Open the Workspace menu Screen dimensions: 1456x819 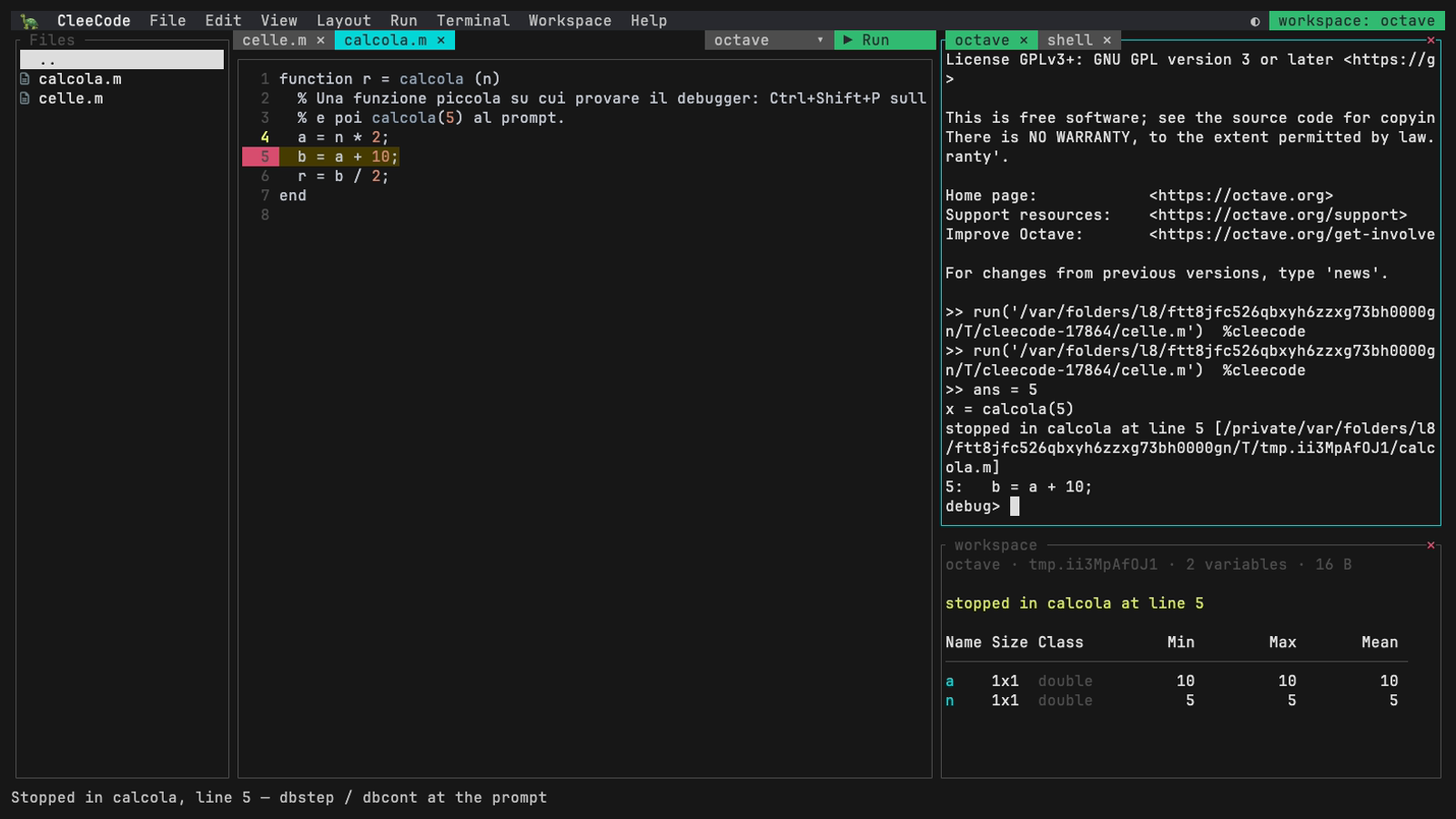570,20
